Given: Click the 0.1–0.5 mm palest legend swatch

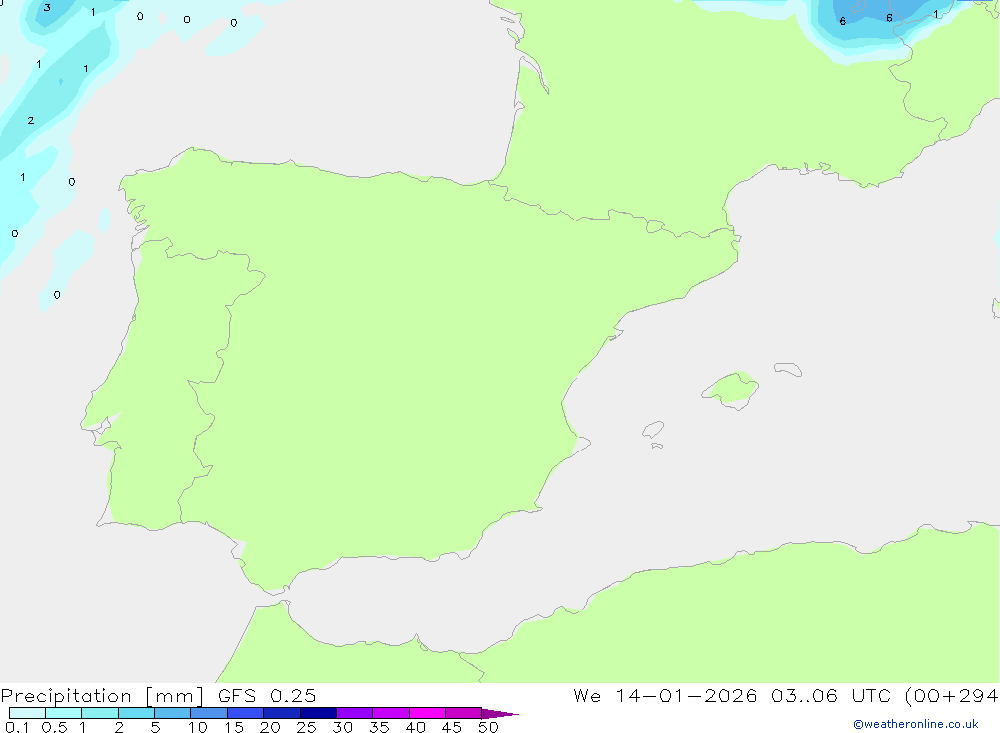Looking at the screenshot, I should pos(27,713).
